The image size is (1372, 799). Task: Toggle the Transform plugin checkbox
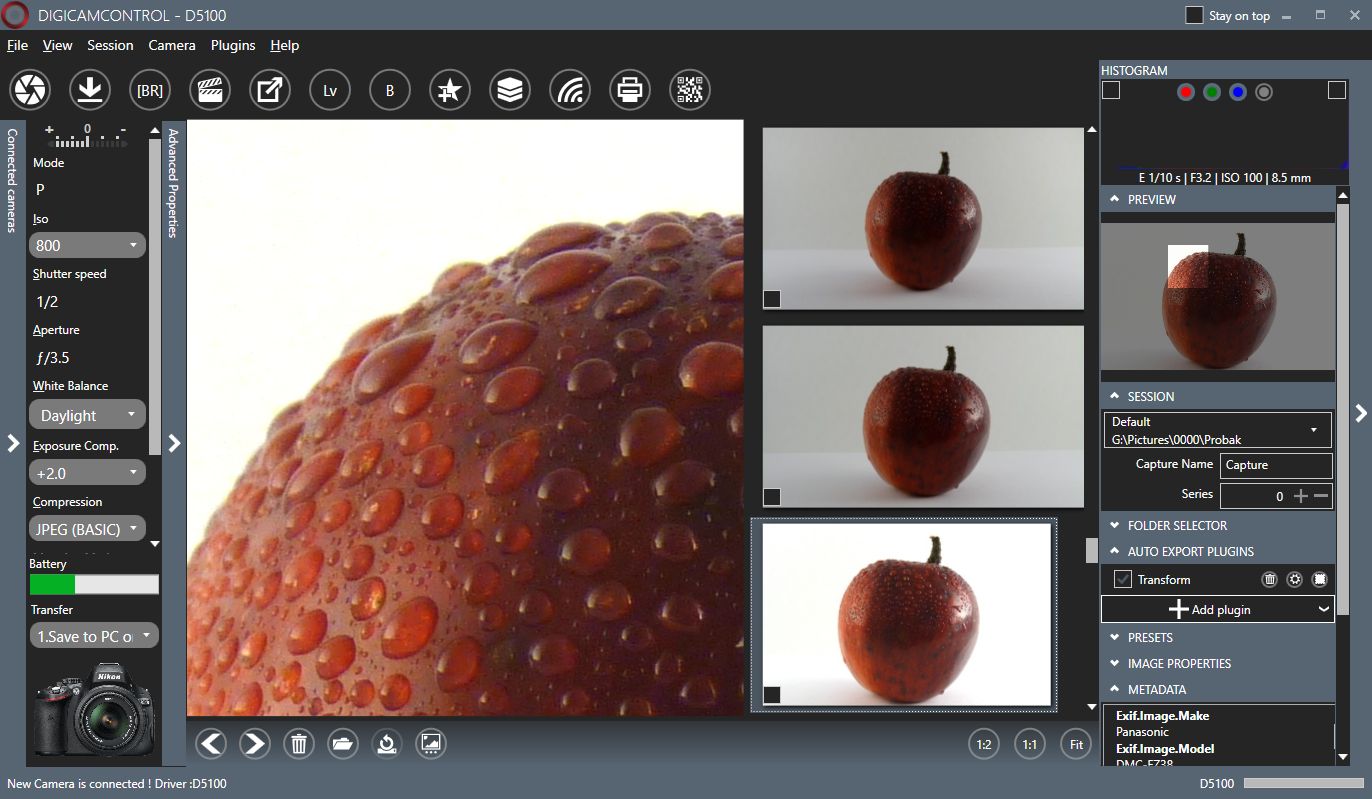coord(1123,579)
